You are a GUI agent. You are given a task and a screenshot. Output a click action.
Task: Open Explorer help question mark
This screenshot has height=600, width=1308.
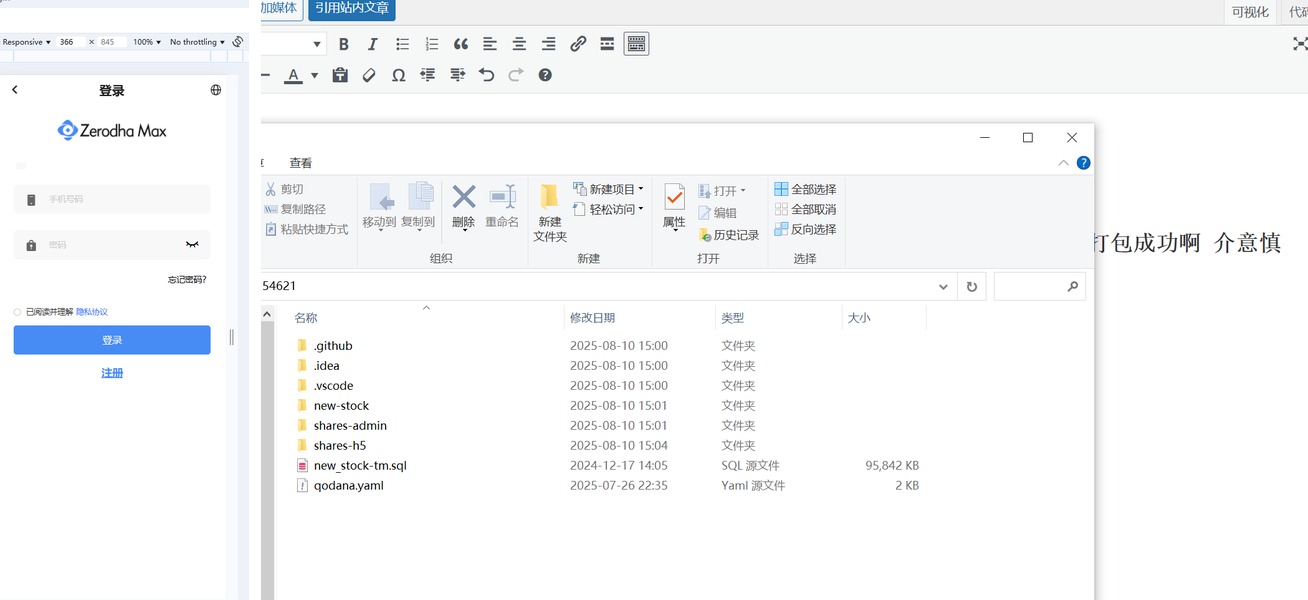pos(1083,163)
